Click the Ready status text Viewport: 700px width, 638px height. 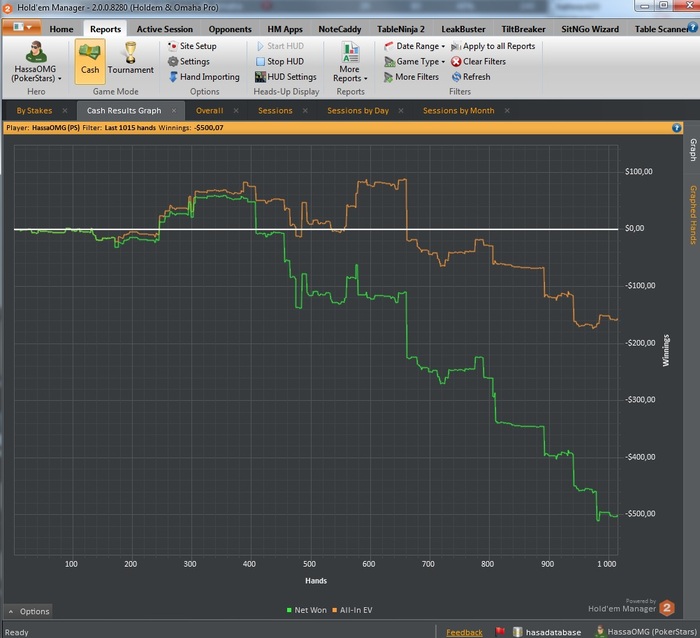coord(17,632)
